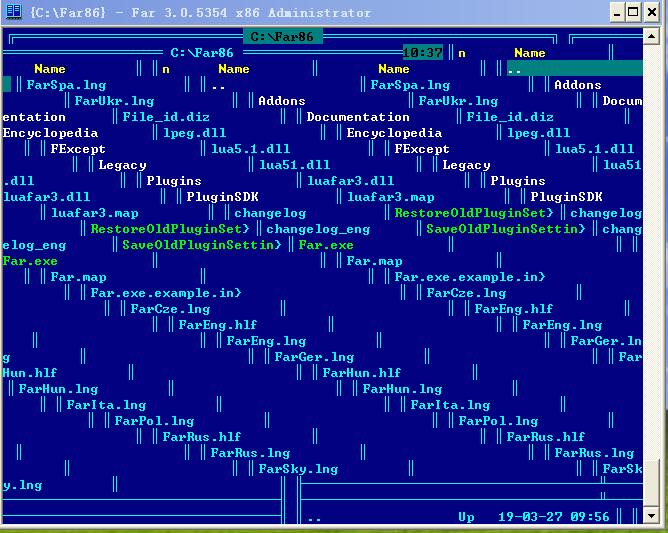668x533 pixels.
Task: Select changelog entry right after luafar3.map
Action: point(270,213)
